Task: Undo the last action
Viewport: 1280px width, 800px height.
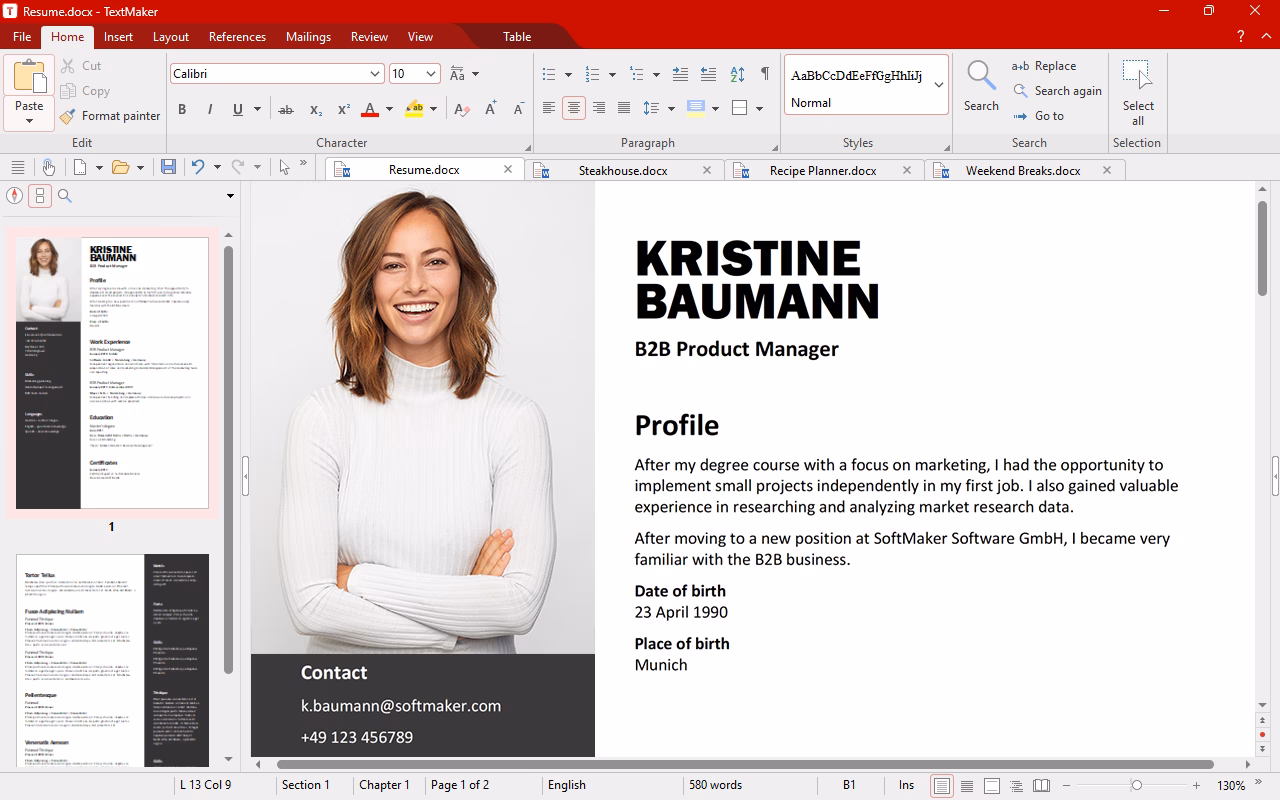Action: [200, 167]
